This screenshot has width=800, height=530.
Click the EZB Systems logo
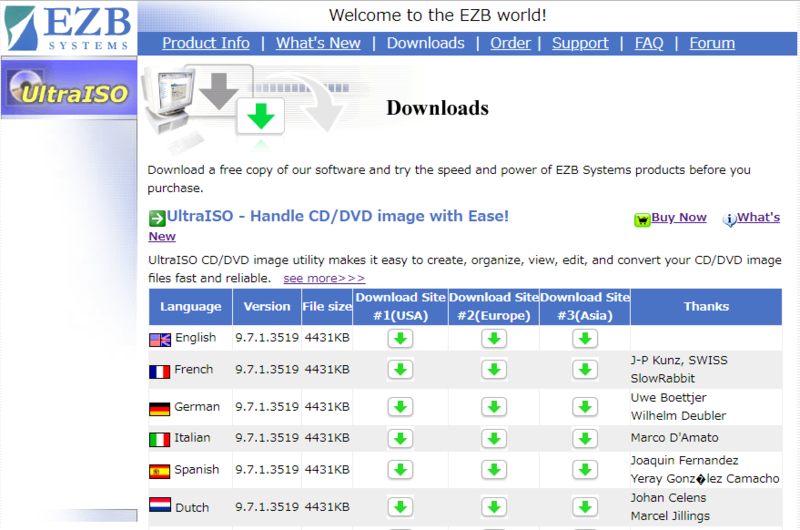click(x=68, y=28)
